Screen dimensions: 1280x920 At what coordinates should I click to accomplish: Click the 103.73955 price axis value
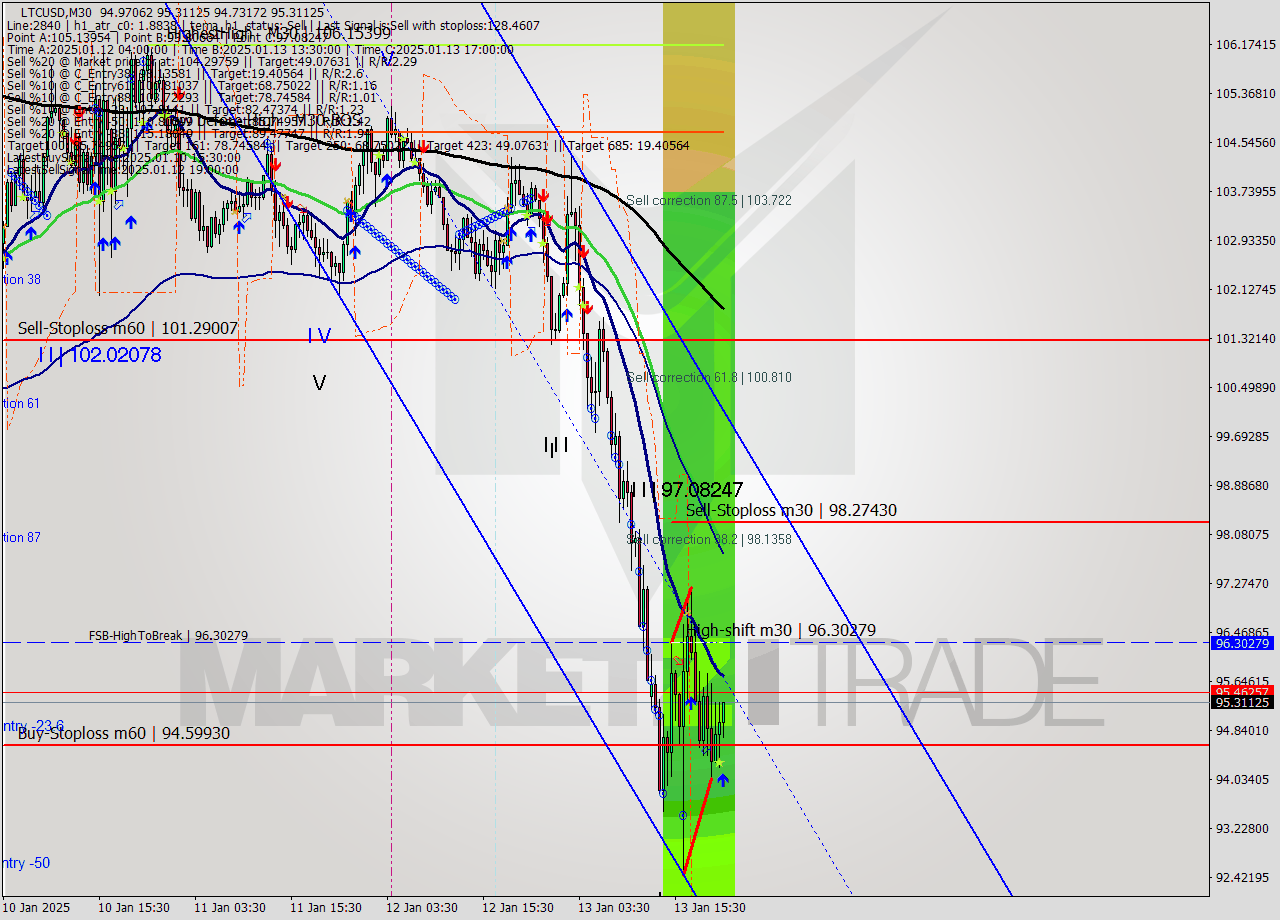[x=1245, y=191]
